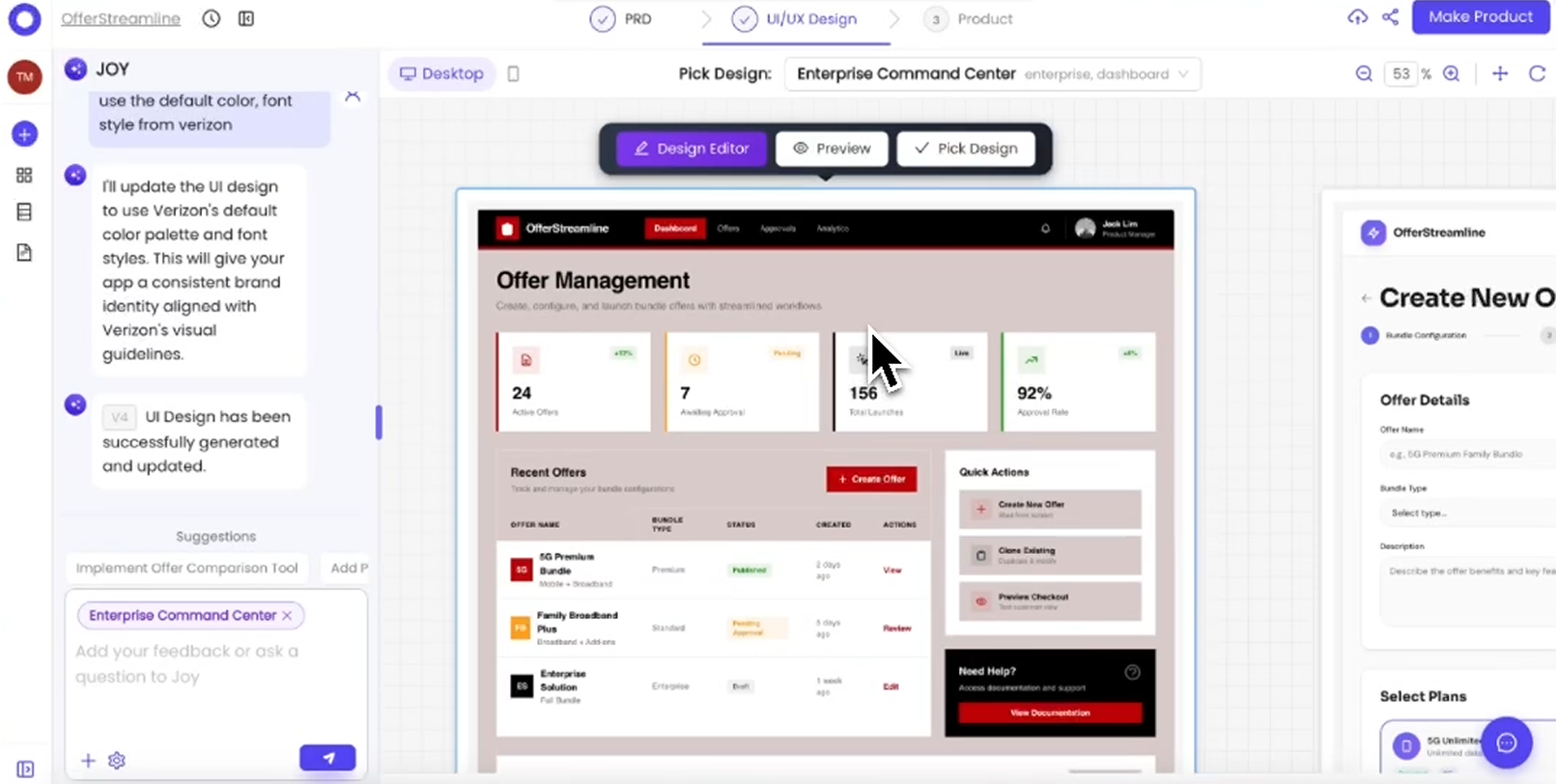Remove the Enterprise Command Center tag
Image resolution: width=1556 pixels, height=784 pixels.
coord(287,615)
